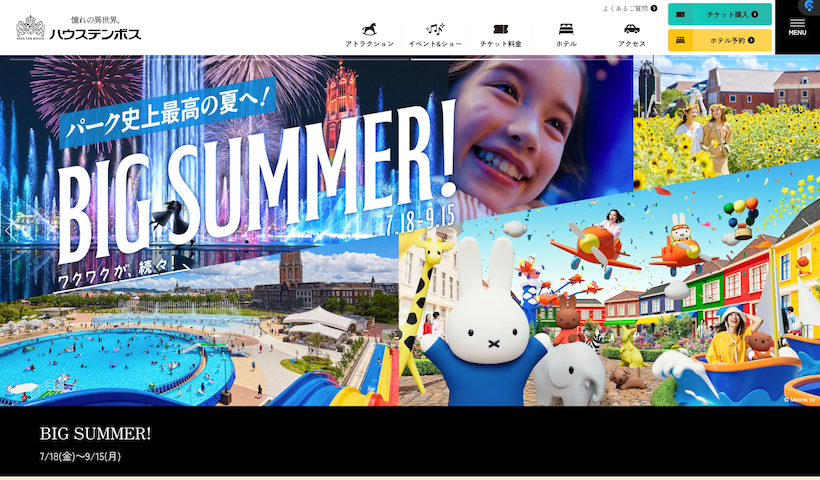Screen dimensions: 820x480
Task: Open Events & Shows via music notes icon
Action: tap(435, 28)
